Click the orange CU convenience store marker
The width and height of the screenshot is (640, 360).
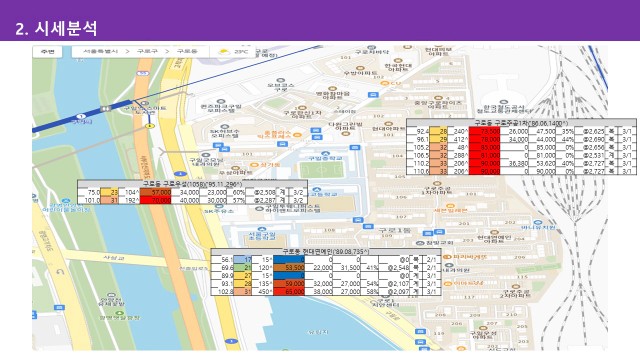384,83
